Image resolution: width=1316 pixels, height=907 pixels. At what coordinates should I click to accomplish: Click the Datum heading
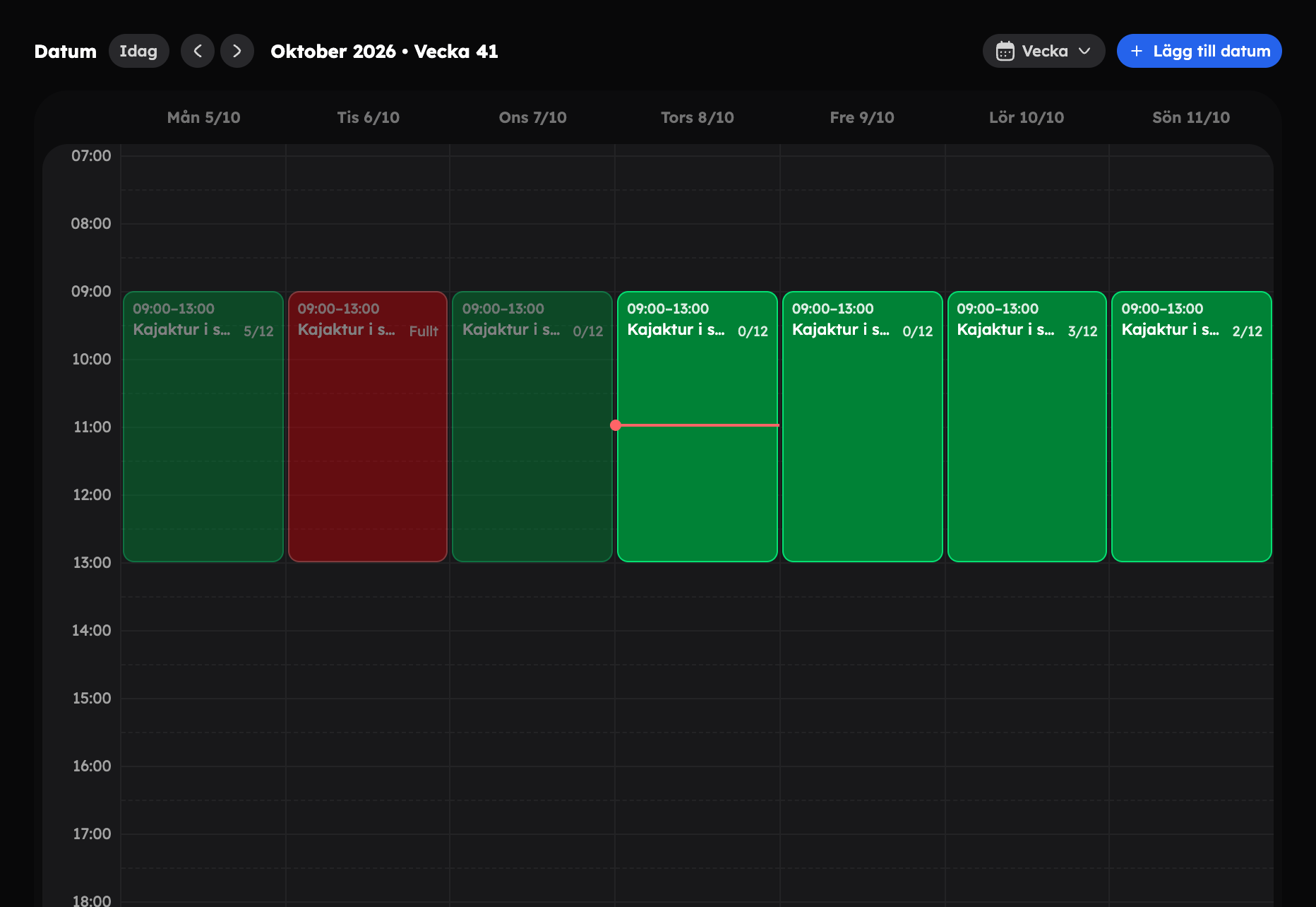(65, 52)
